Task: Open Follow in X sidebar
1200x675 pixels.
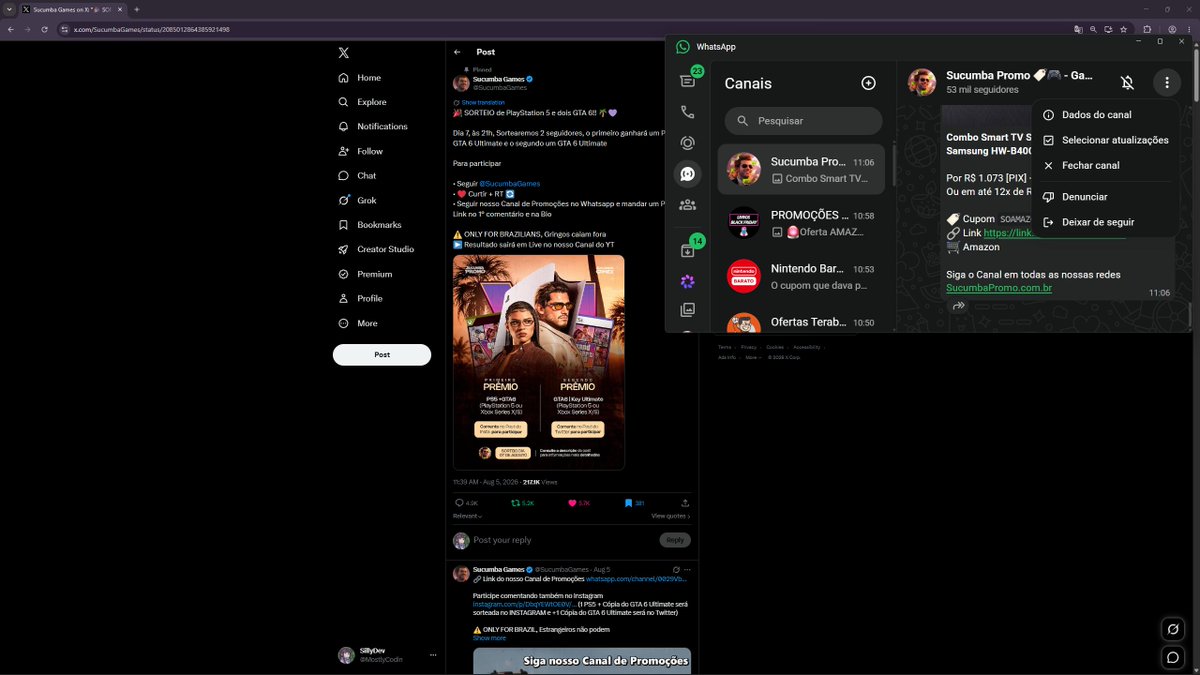Action: pyautogui.click(x=361, y=151)
